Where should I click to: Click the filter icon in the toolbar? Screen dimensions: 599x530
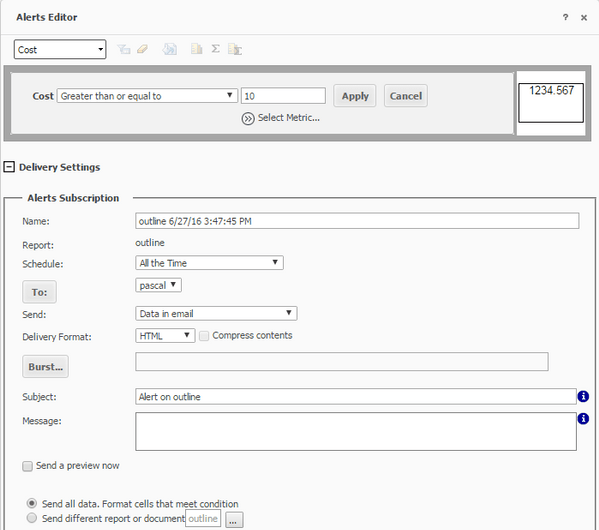123,49
